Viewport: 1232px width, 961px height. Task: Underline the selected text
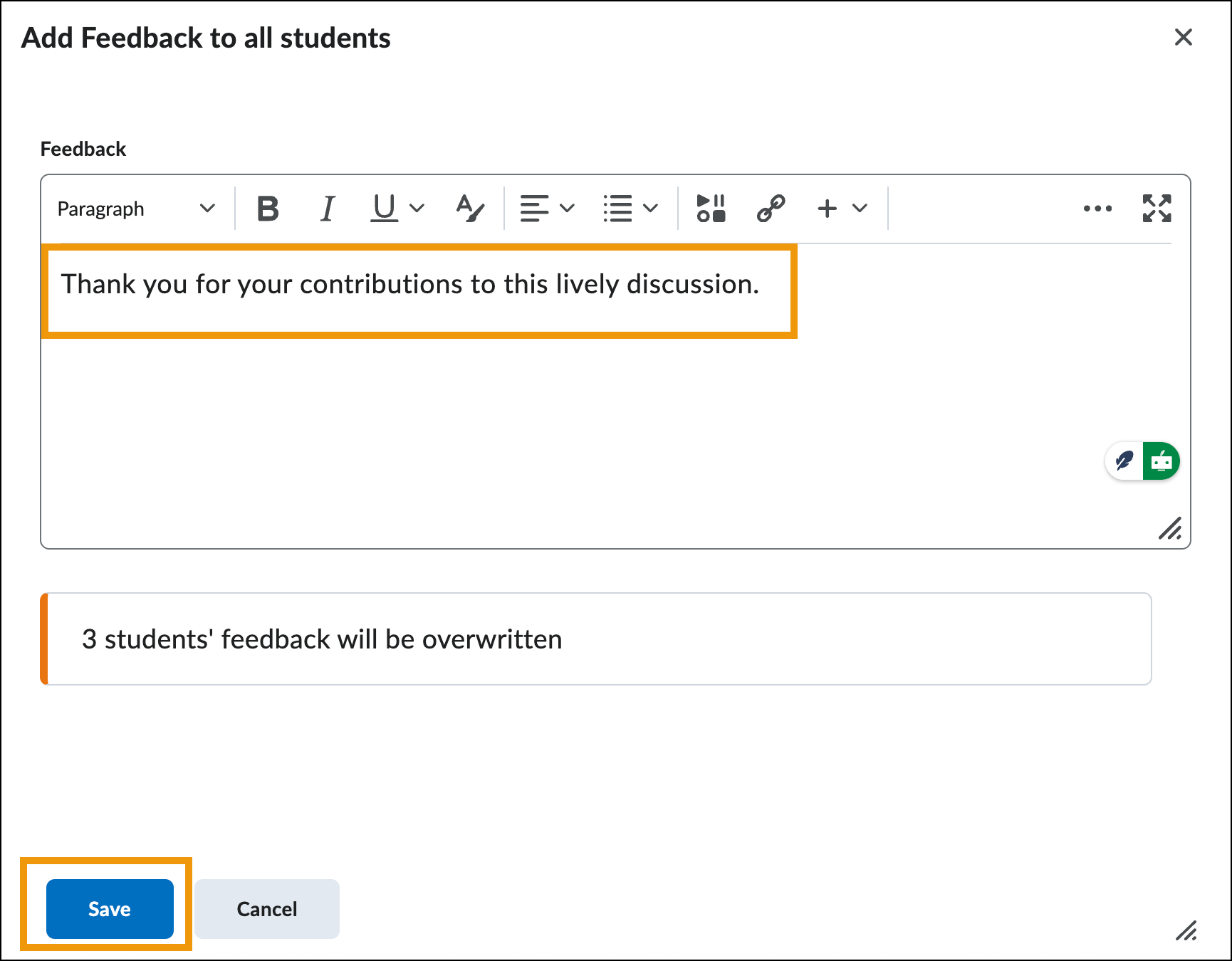click(x=385, y=209)
